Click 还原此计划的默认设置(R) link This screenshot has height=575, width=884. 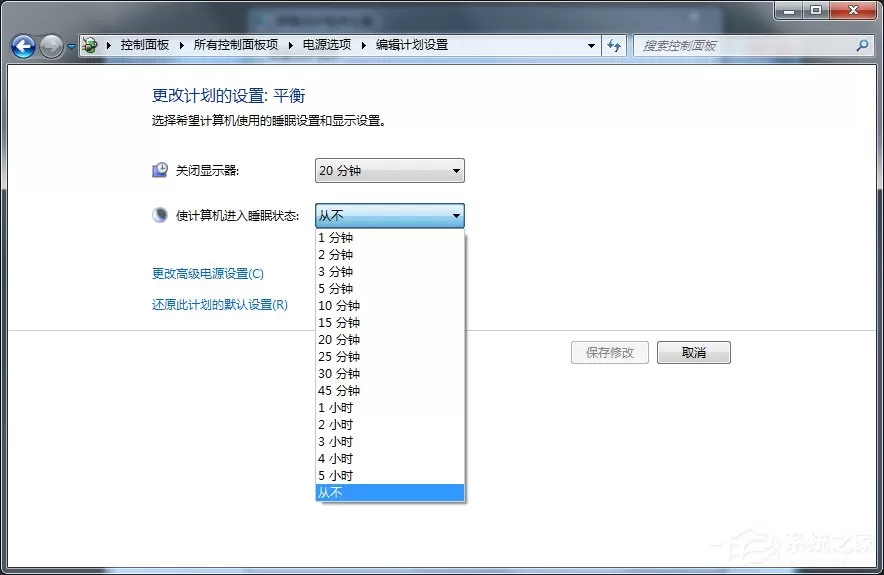220,305
